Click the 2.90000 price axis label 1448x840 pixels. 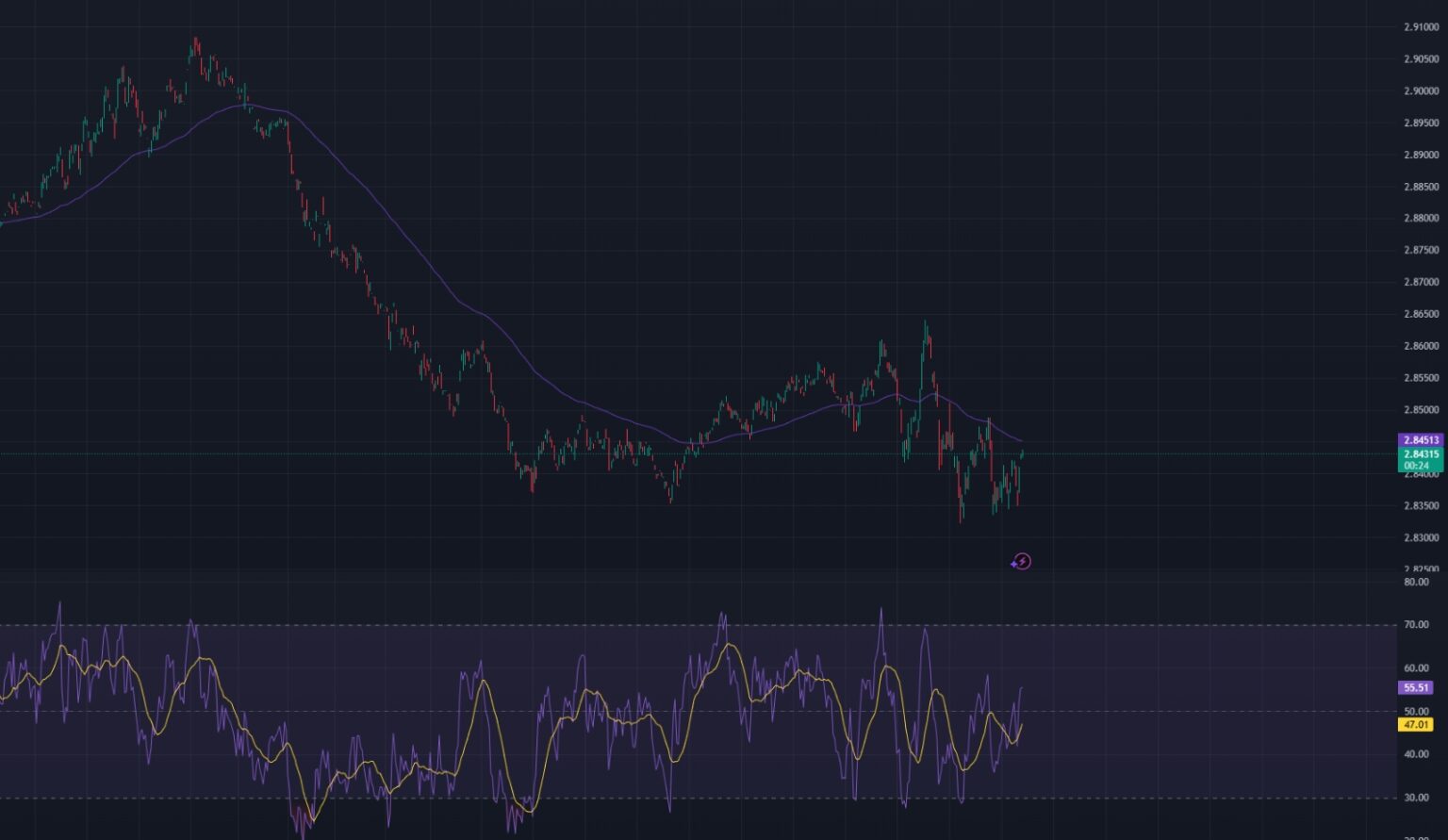point(1421,91)
